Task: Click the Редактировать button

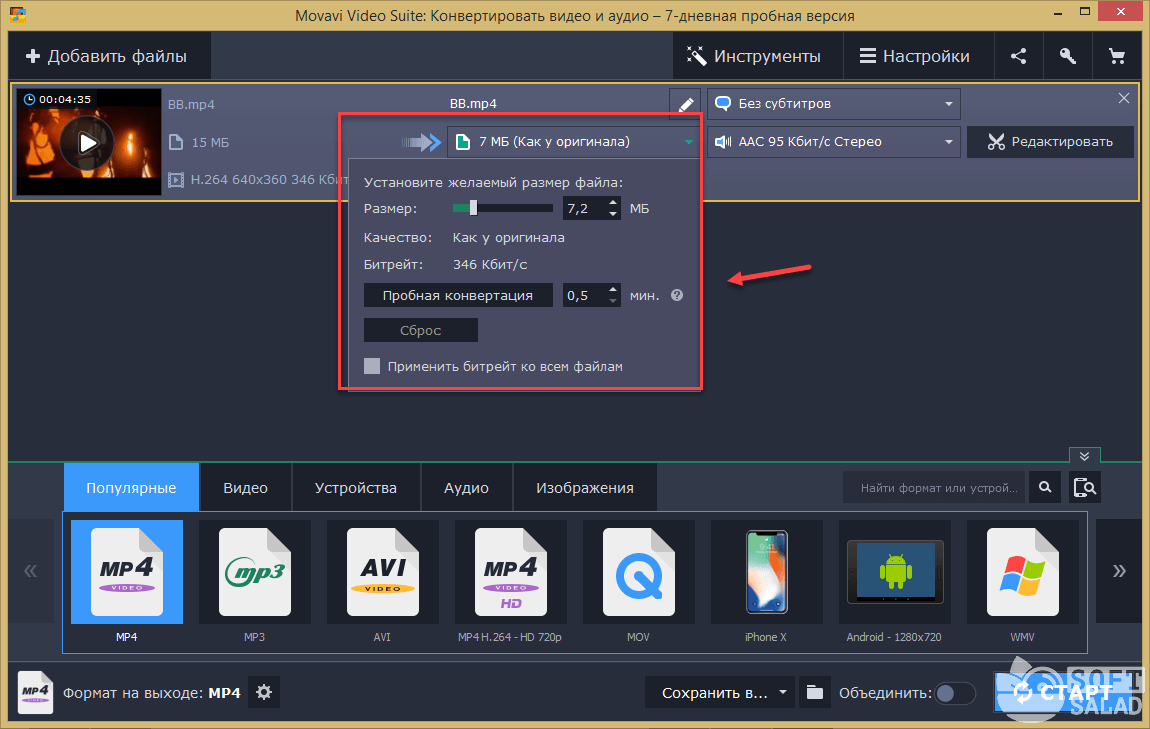Action: click(1050, 142)
